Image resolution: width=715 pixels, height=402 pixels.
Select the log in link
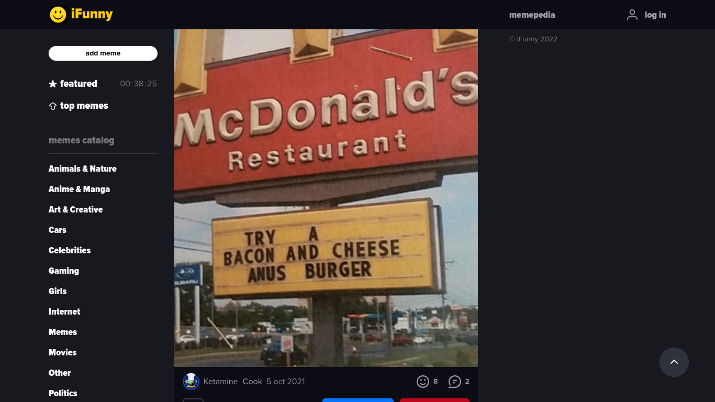(655, 15)
